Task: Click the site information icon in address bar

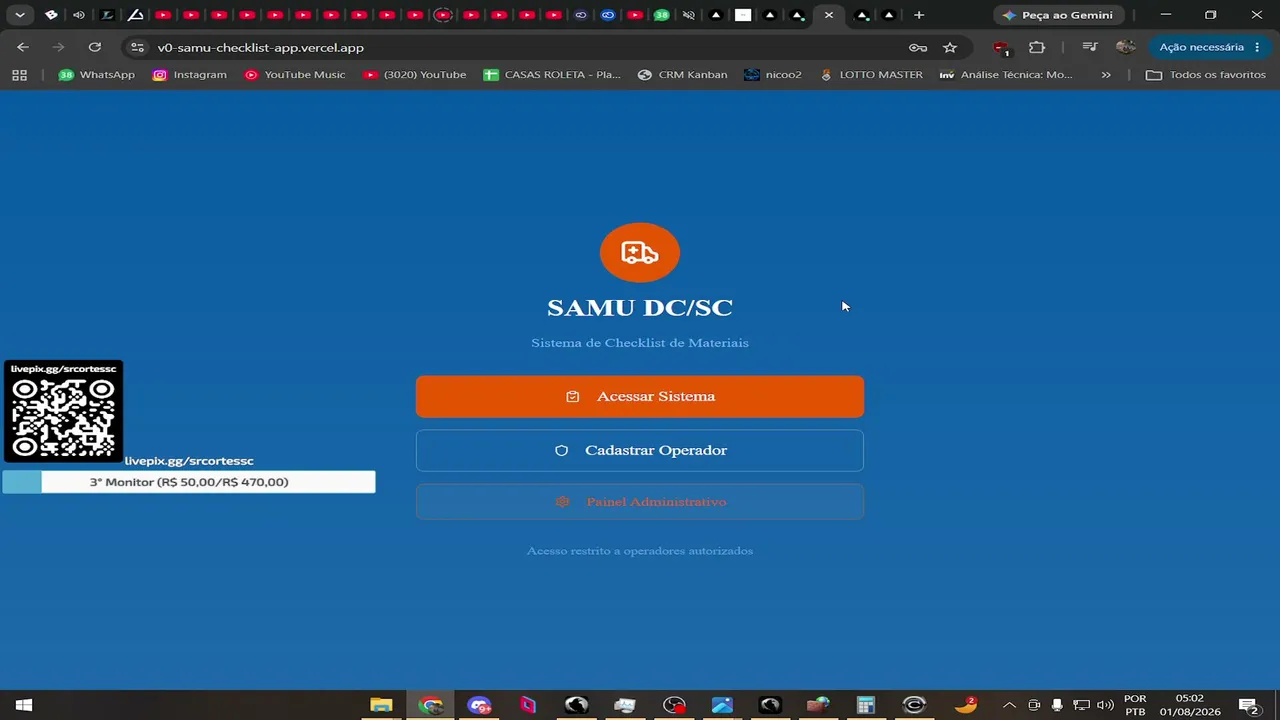Action: click(138, 47)
